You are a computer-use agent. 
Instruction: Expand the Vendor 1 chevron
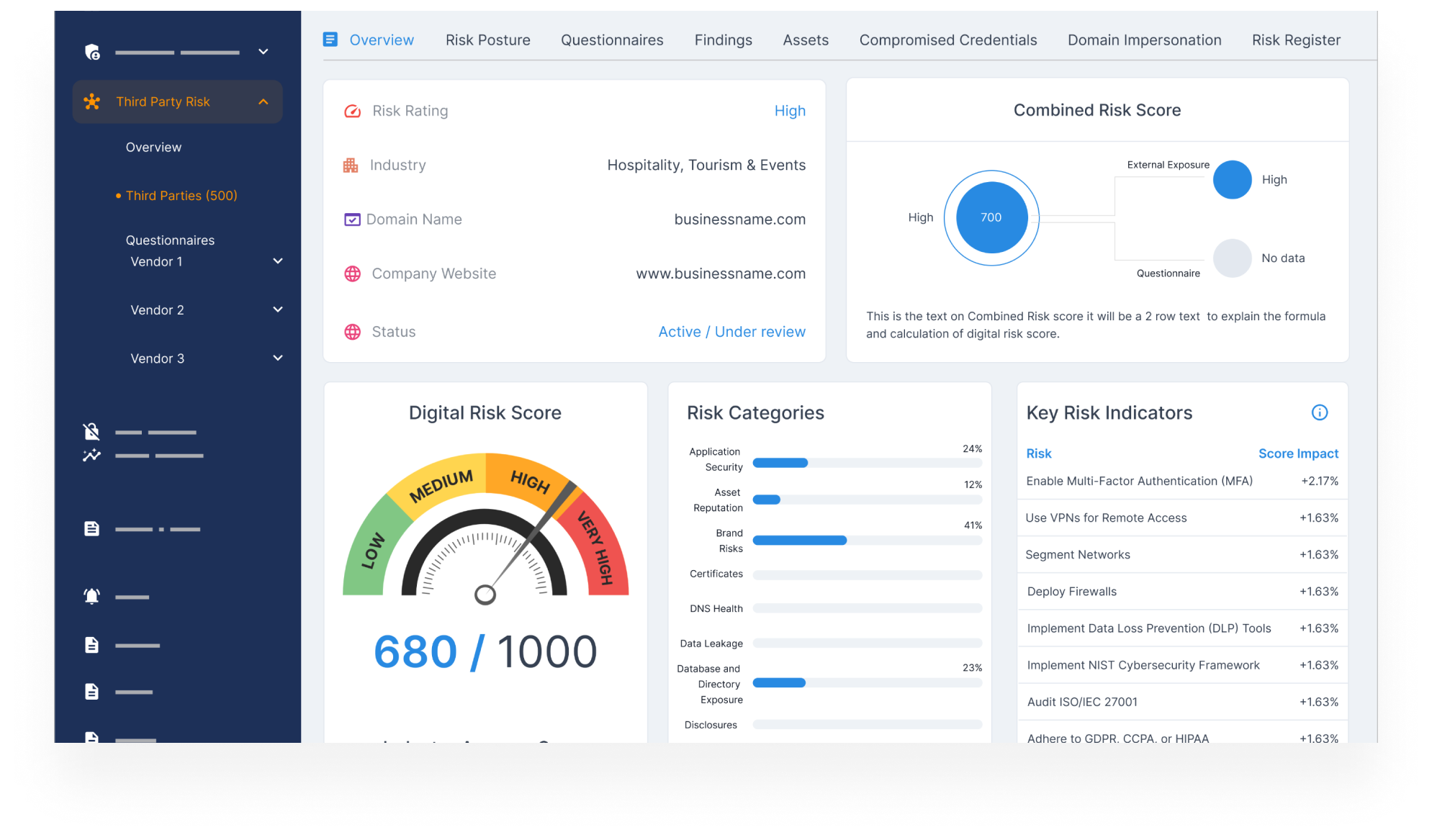[x=278, y=261]
